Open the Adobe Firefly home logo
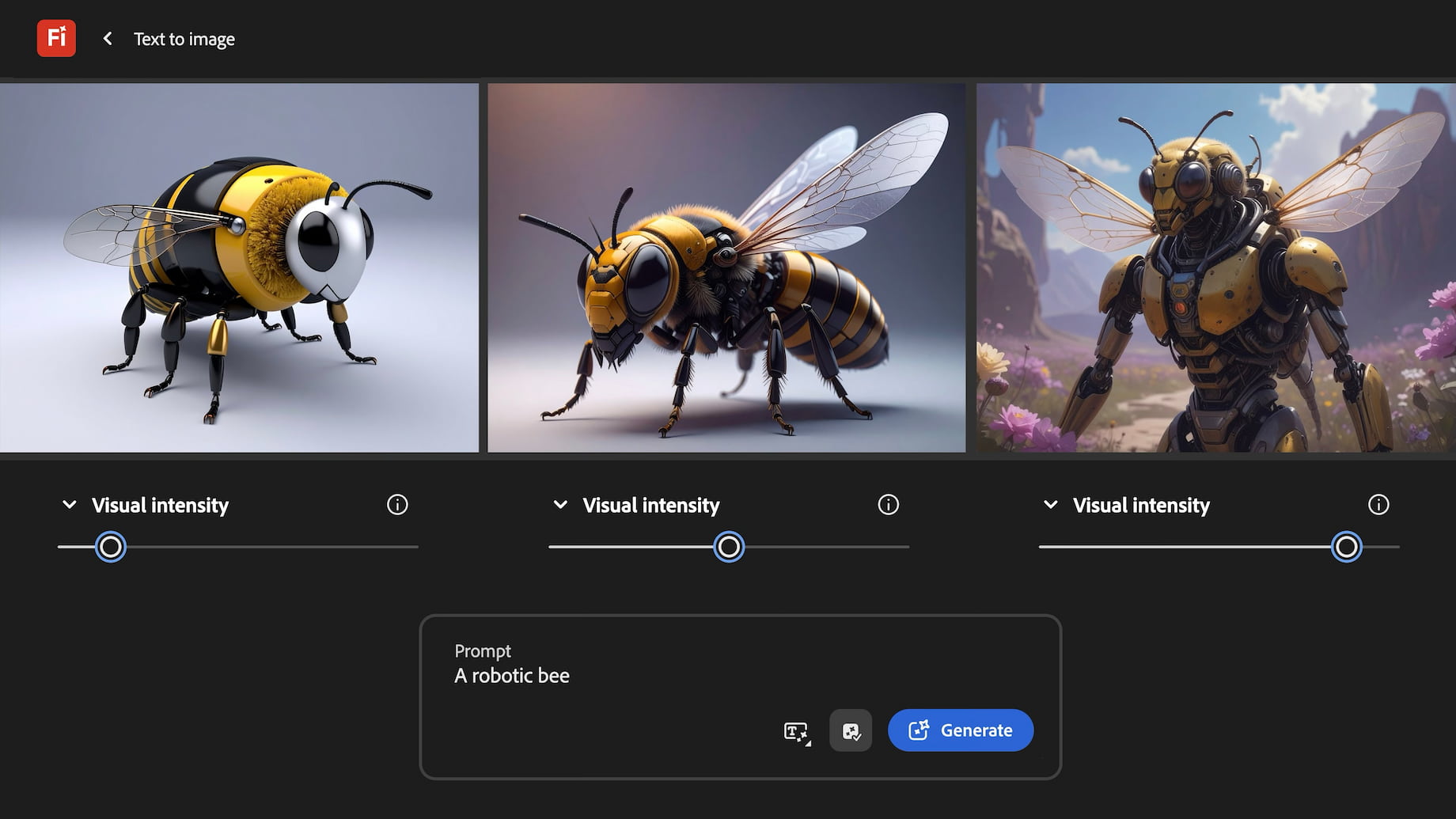This screenshot has width=1456, height=819. [56, 38]
